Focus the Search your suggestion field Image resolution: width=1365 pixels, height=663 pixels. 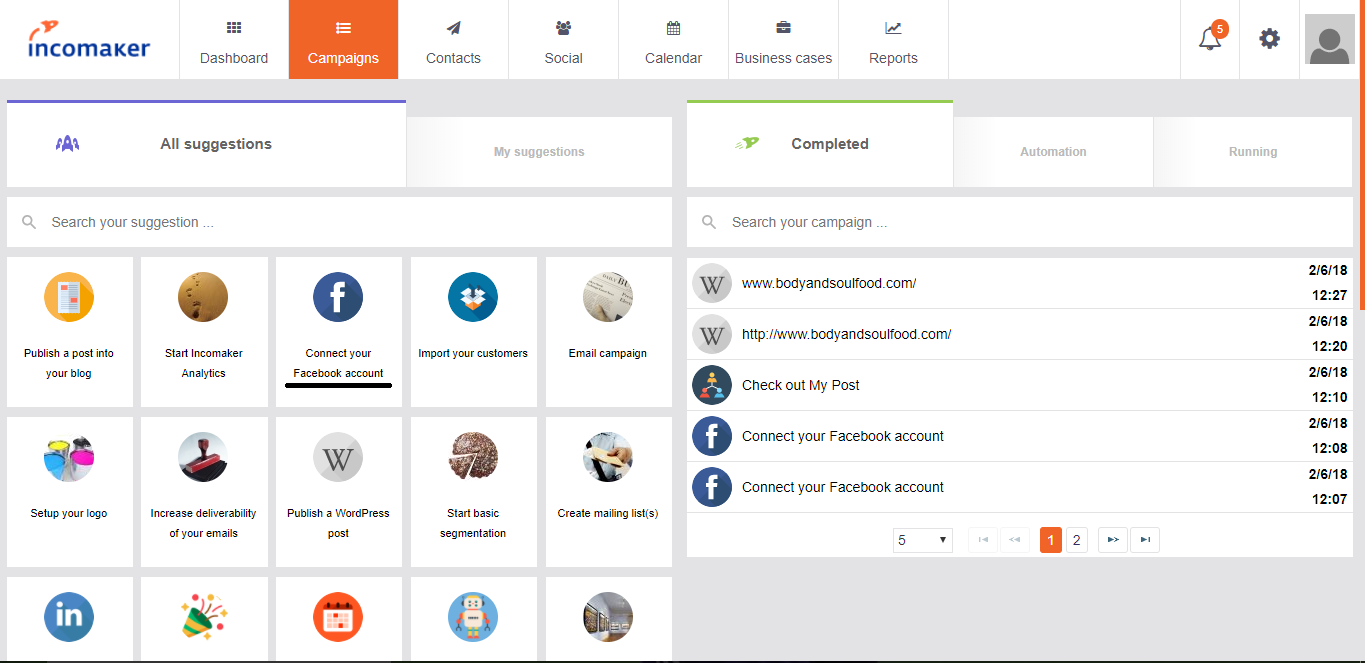(x=339, y=222)
